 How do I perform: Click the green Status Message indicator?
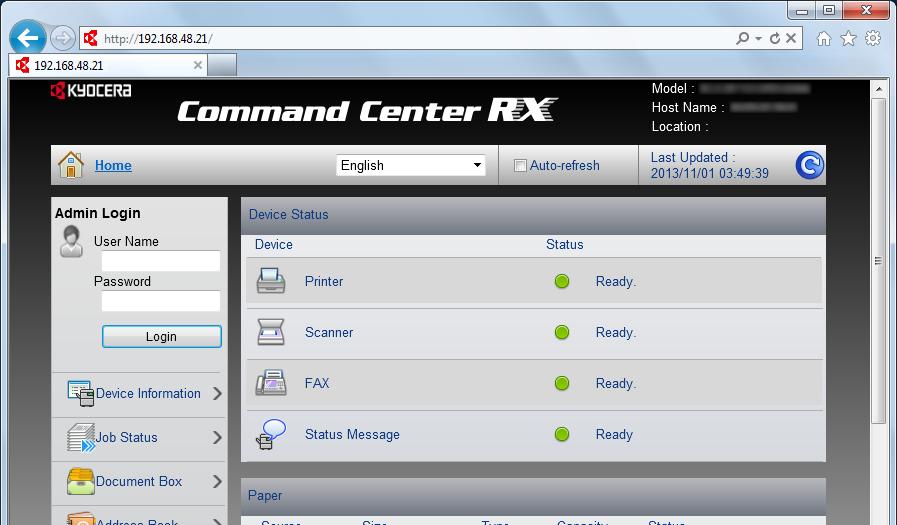click(562, 434)
